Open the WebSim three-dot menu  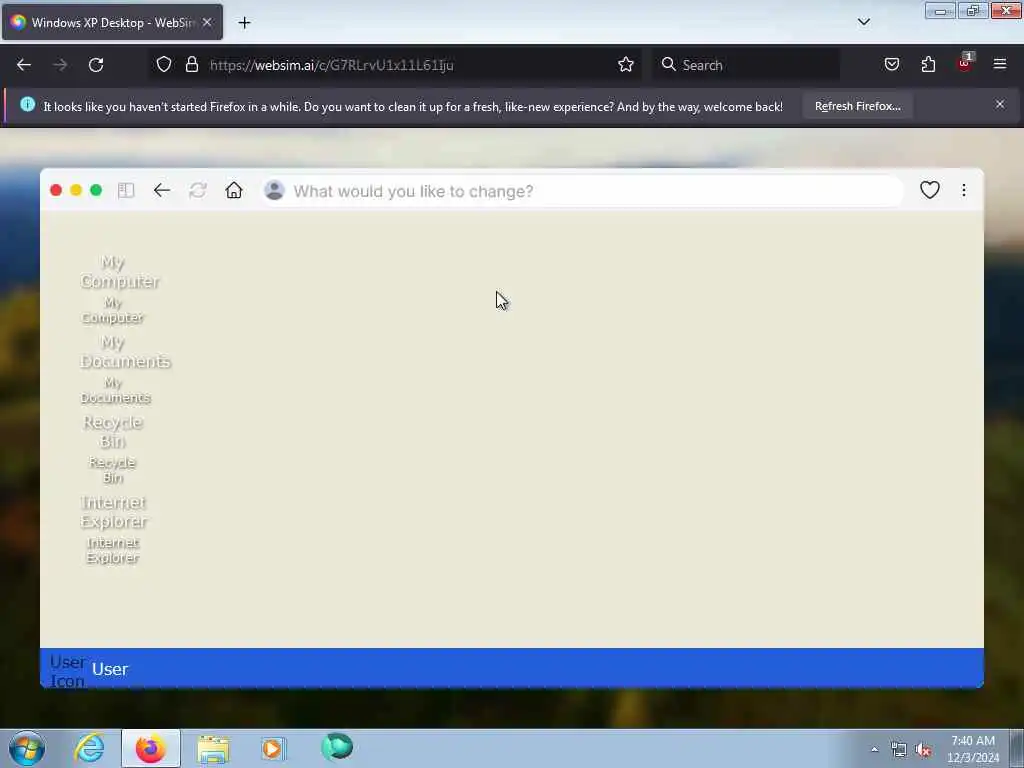pos(963,190)
